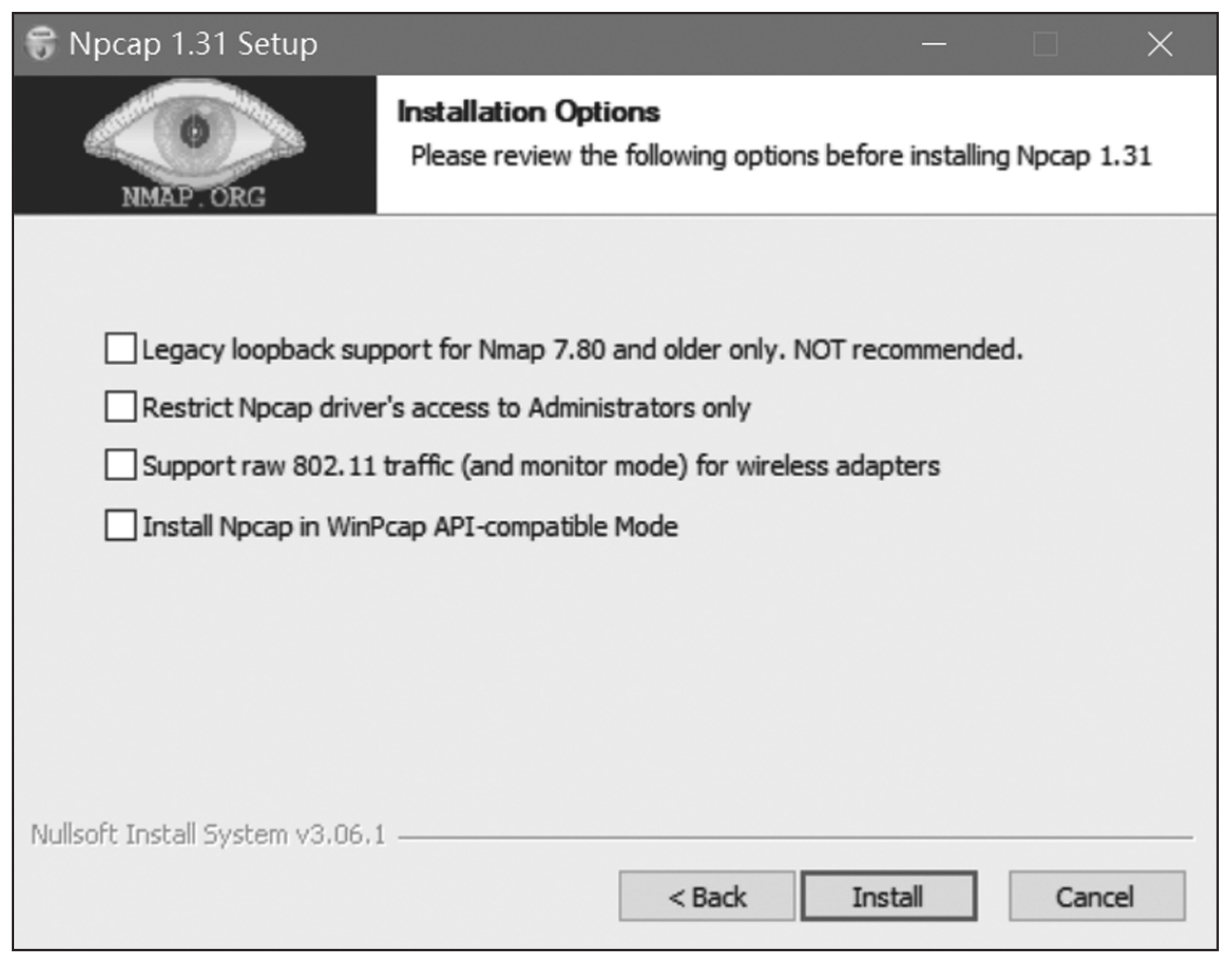The image size is (1226, 958).
Task: Cancel the Npcap setup
Action: [x=1096, y=897]
